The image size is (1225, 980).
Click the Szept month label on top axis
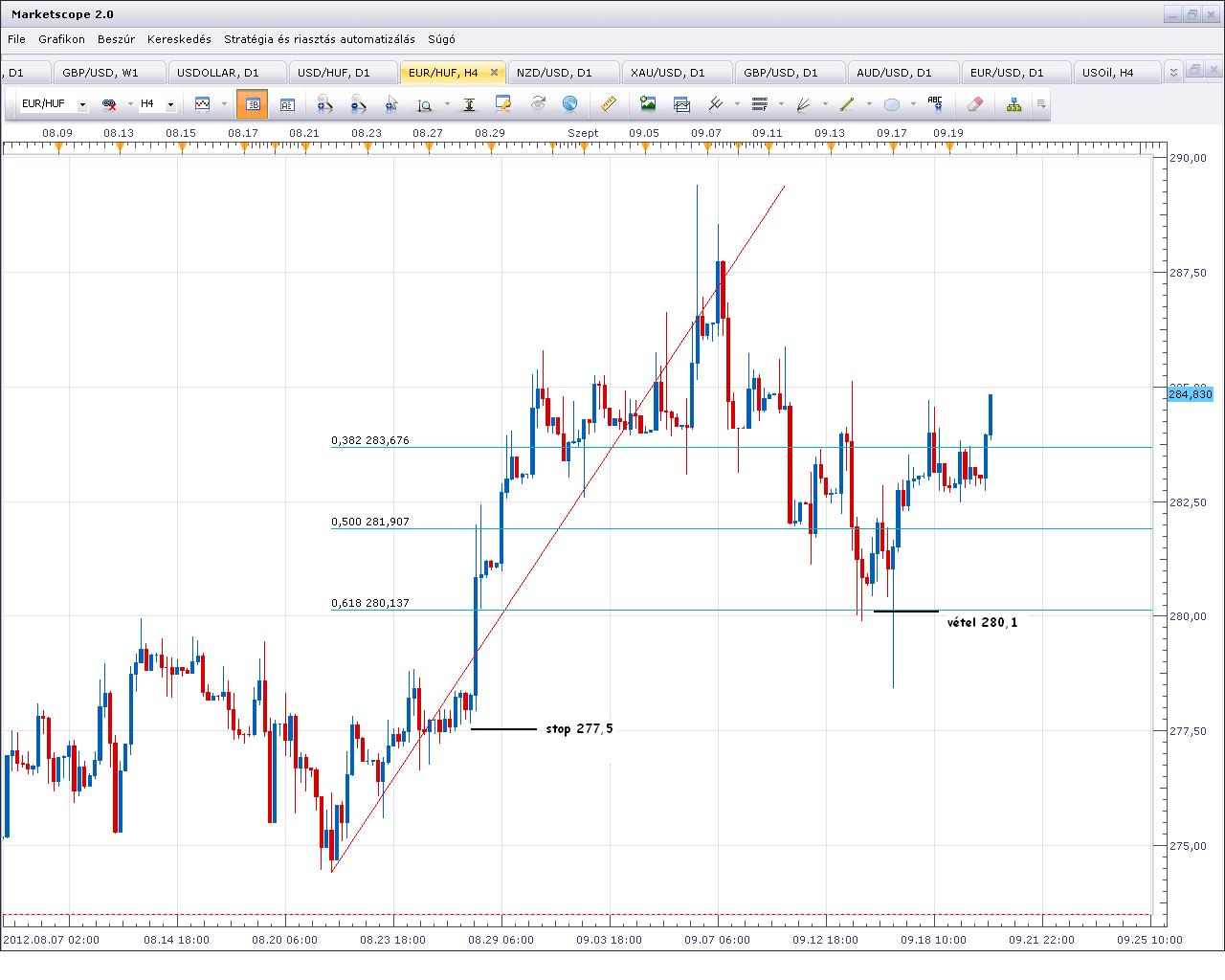point(583,133)
